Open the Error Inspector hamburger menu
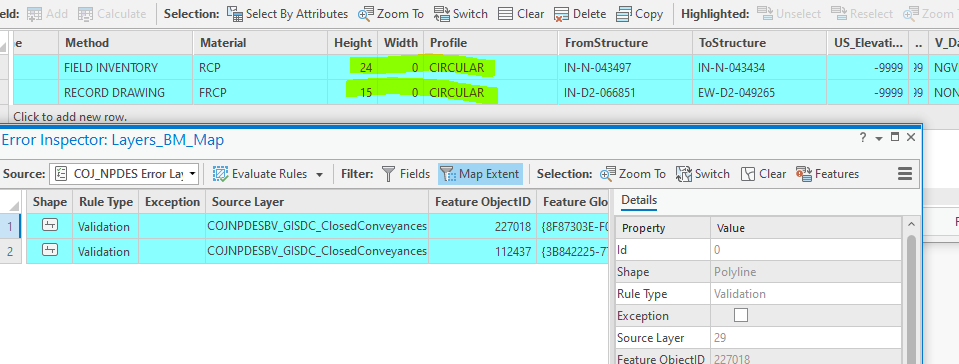 tap(905, 174)
